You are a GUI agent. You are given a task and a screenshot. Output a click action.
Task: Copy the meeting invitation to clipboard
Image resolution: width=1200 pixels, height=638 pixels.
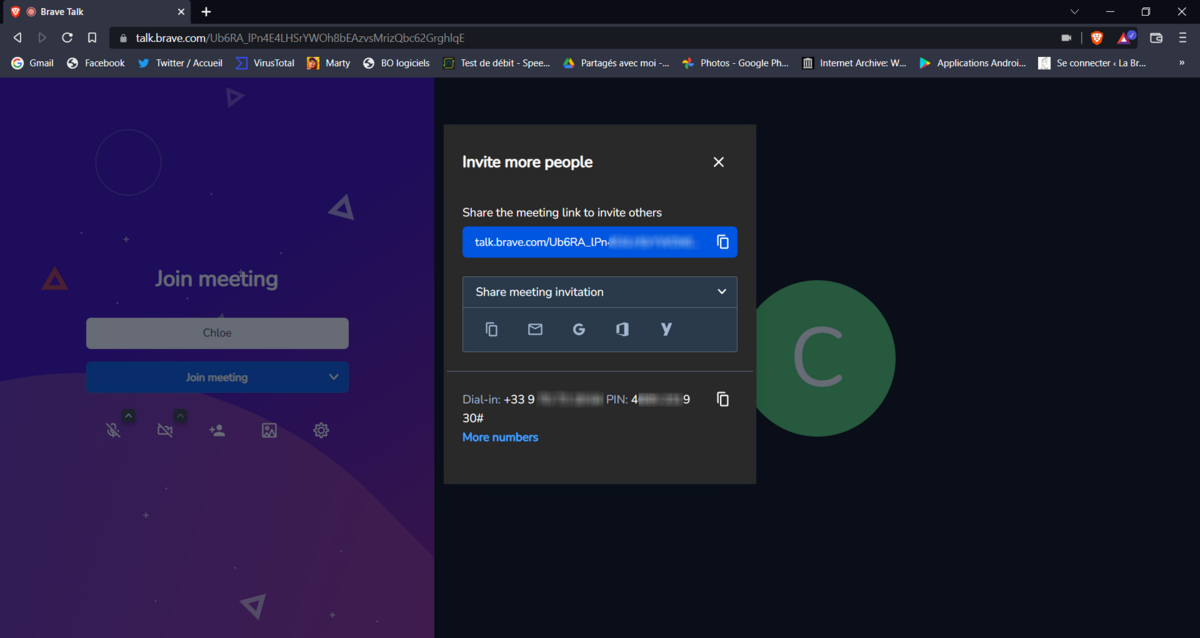pos(491,329)
